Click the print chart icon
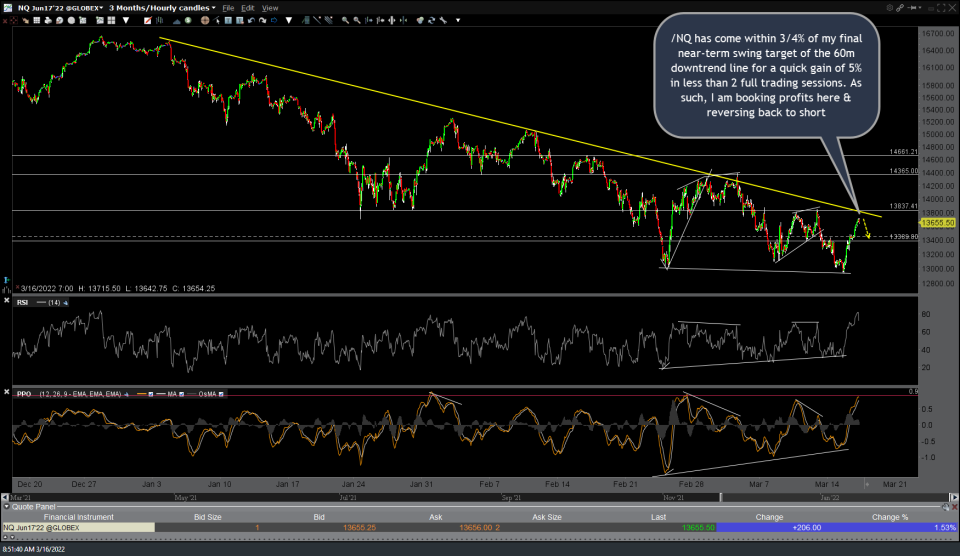This screenshot has width=960, height=556. click(x=48, y=20)
